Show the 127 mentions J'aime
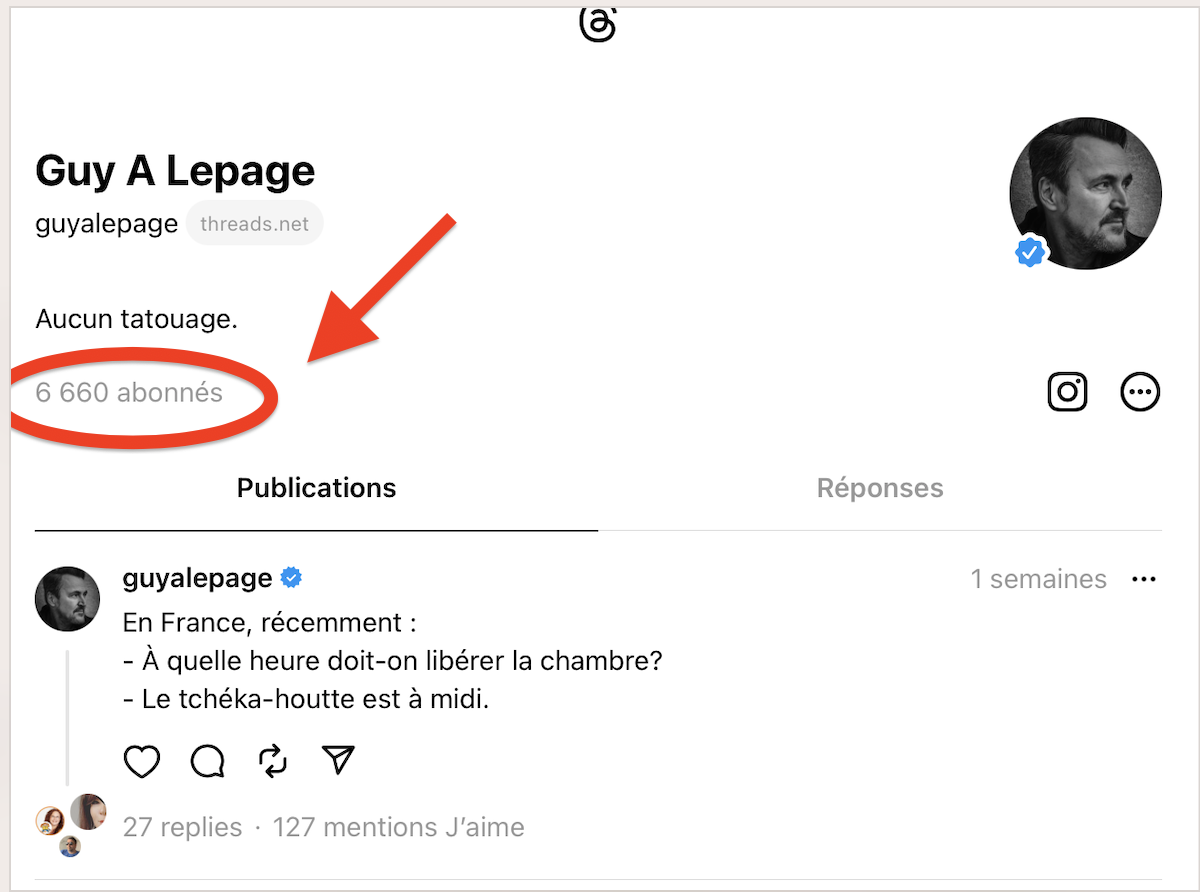This screenshot has width=1200, height=892. pos(398,828)
